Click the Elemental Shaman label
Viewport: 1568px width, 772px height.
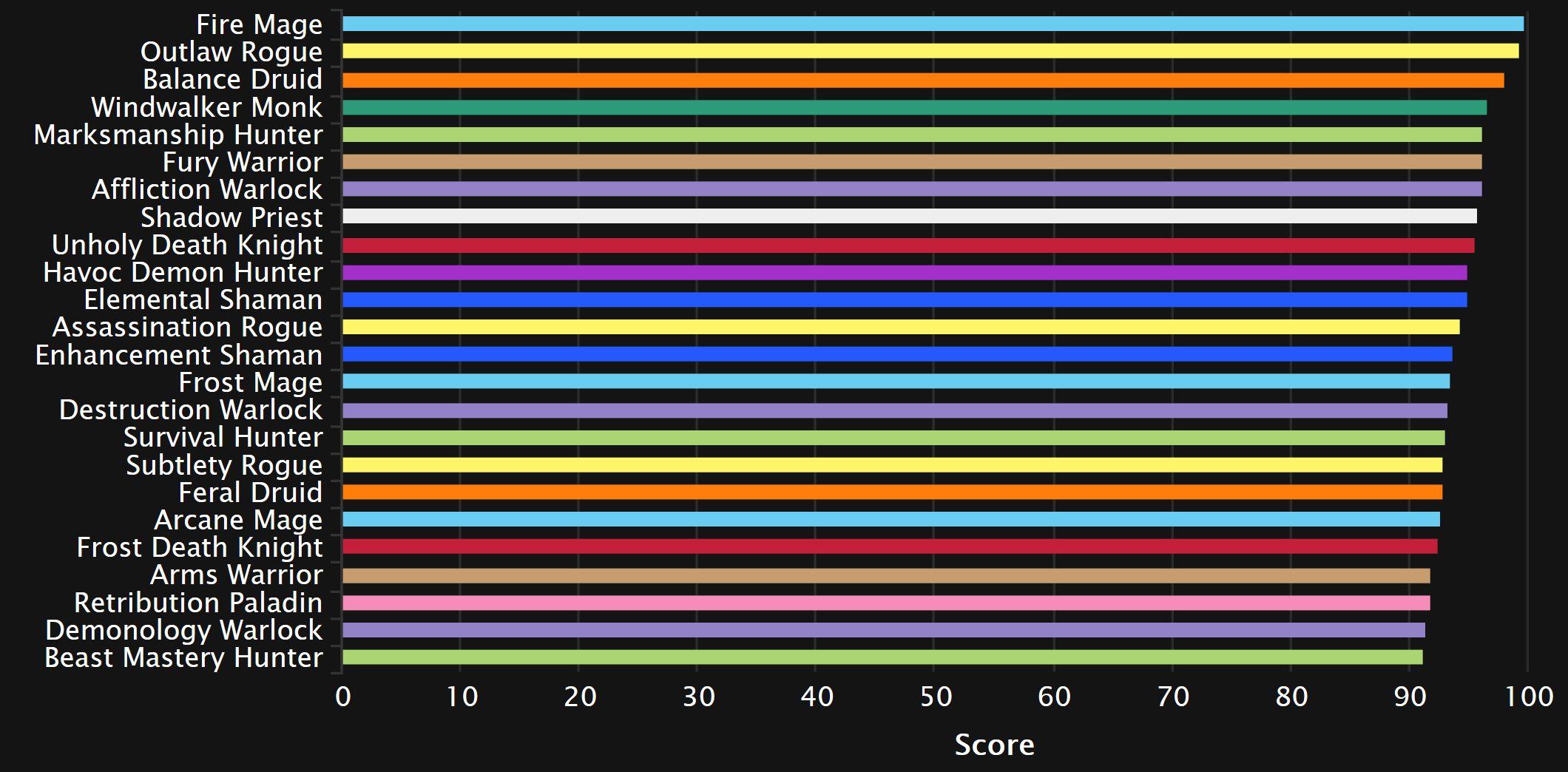[203, 299]
